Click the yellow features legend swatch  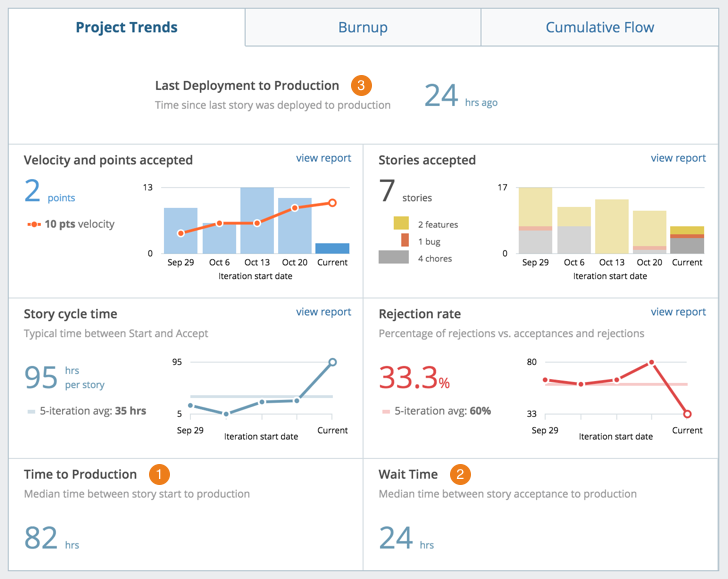(x=401, y=223)
